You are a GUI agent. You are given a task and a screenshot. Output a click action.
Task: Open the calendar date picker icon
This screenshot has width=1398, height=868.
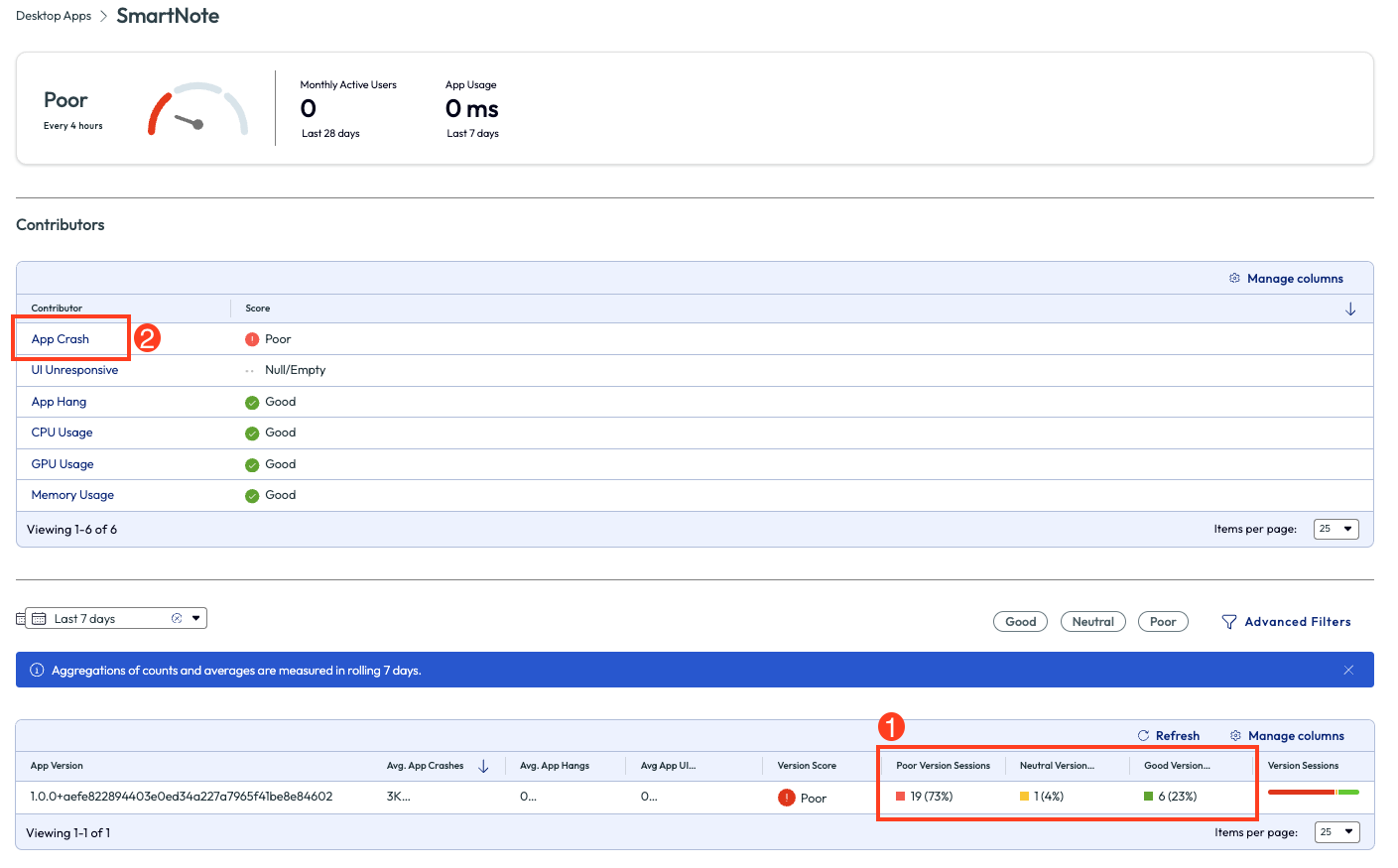click(38, 617)
